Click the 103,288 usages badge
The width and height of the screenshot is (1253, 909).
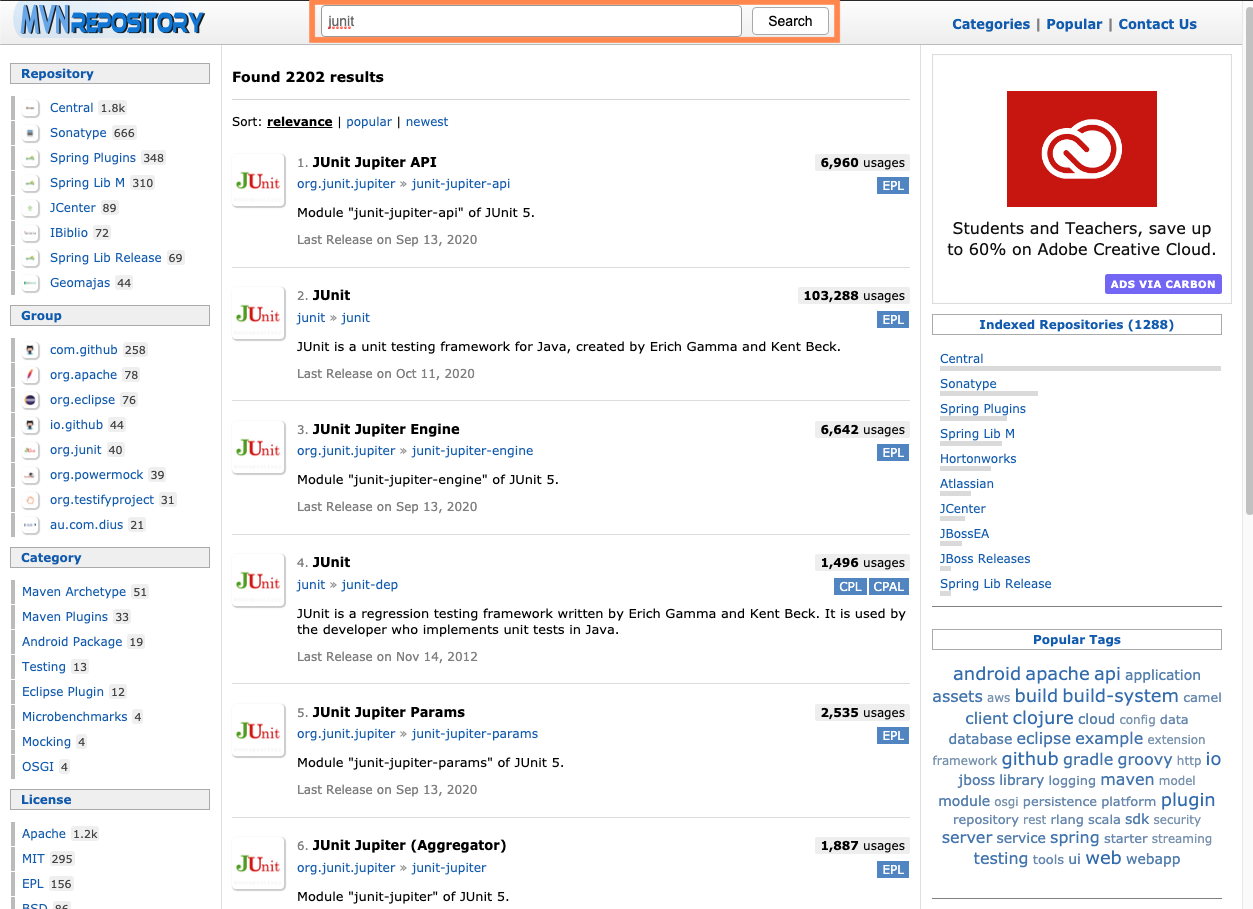pyautogui.click(x=853, y=296)
